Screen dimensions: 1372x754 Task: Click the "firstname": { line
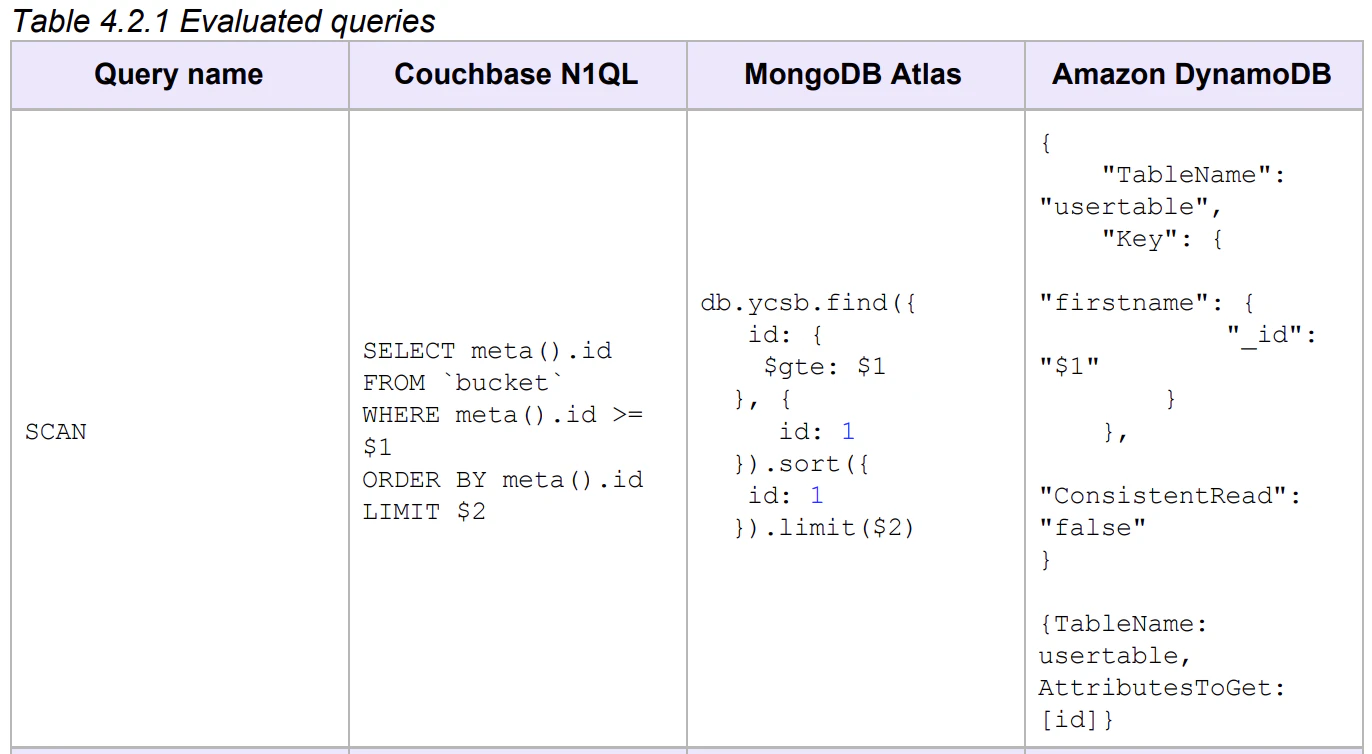pos(1146,303)
